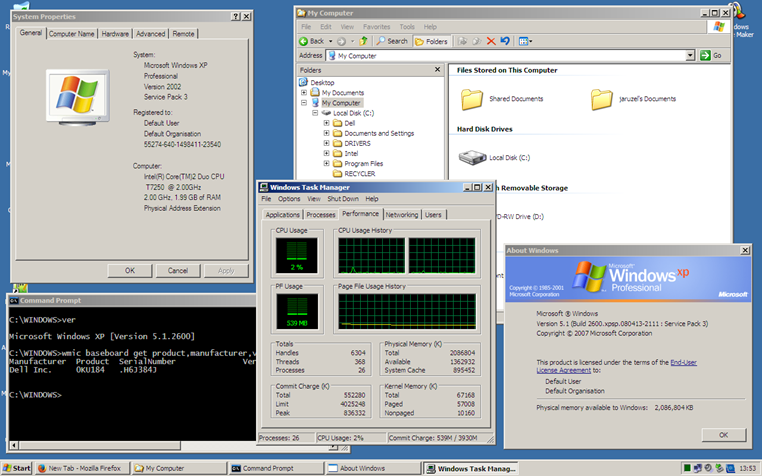The height and width of the screenshot is (476, 762).
Task: Open the Users tab in Task Manager
Action: pyautogui.click(x=433, y=214)
